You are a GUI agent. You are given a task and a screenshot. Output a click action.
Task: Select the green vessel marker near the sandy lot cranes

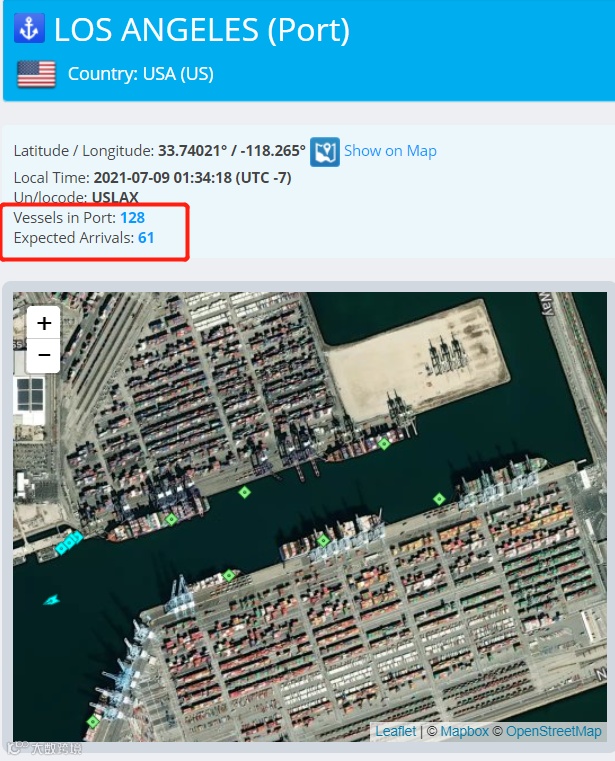coord(384,444)
